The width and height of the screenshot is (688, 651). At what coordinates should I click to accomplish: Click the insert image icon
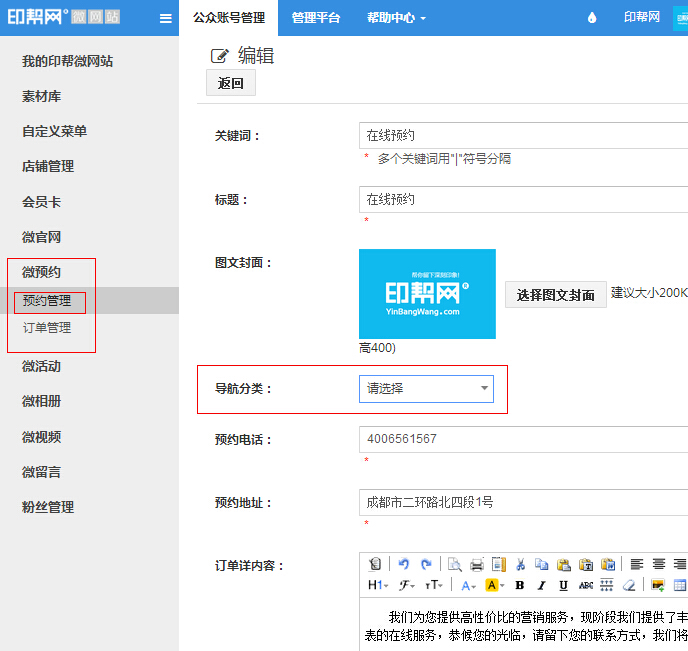(657, 585)
